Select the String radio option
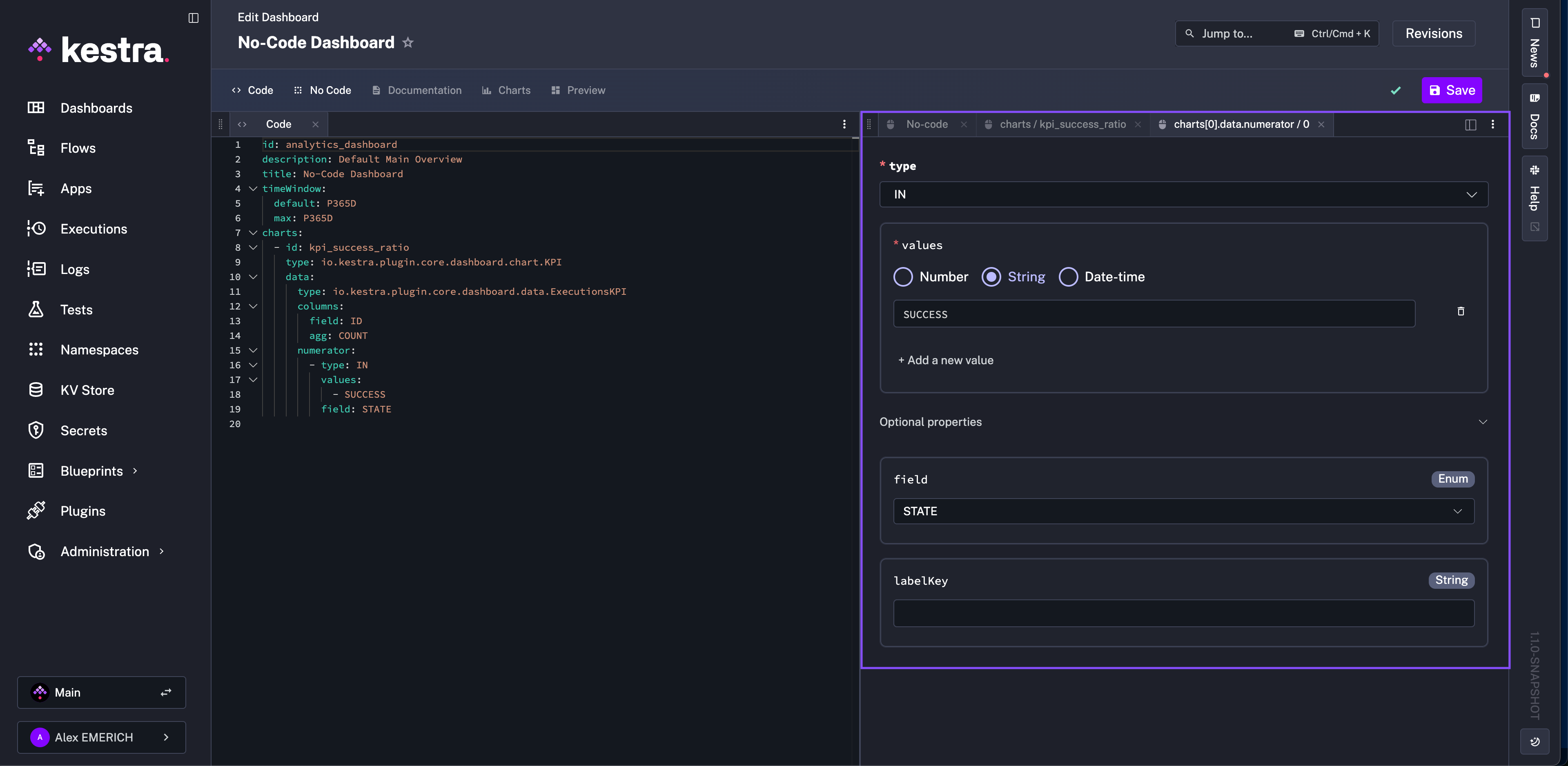1568x766 pixels. [991, 277]
